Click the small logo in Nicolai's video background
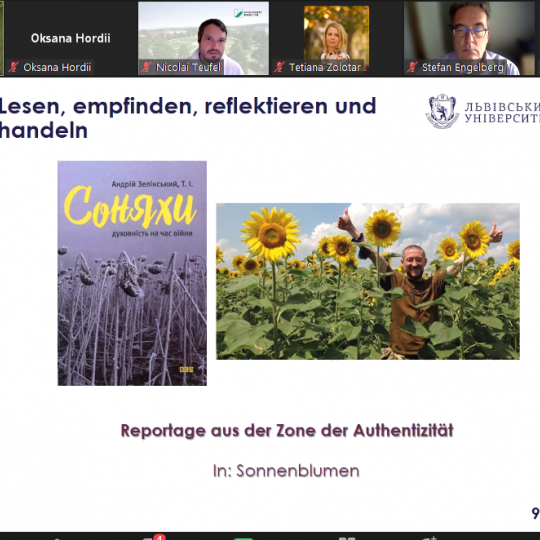540x540 pixels. tap(248, 13)
